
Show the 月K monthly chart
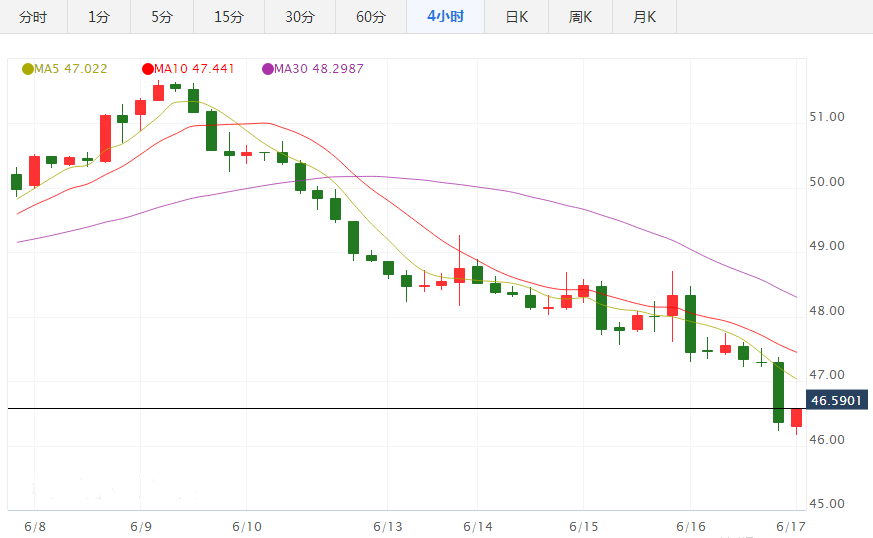644,17
